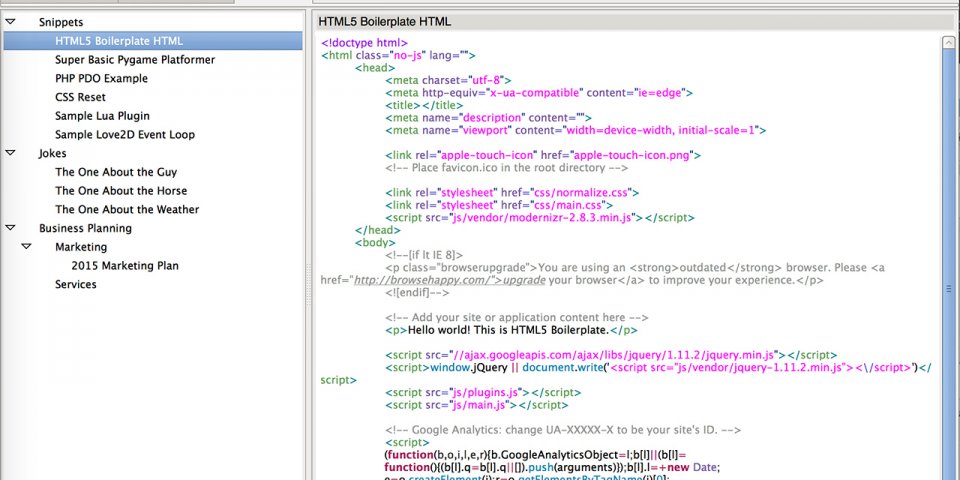960x480 pixels.
Task: Select the Business Planning folder label
Action: coord(86,228)
